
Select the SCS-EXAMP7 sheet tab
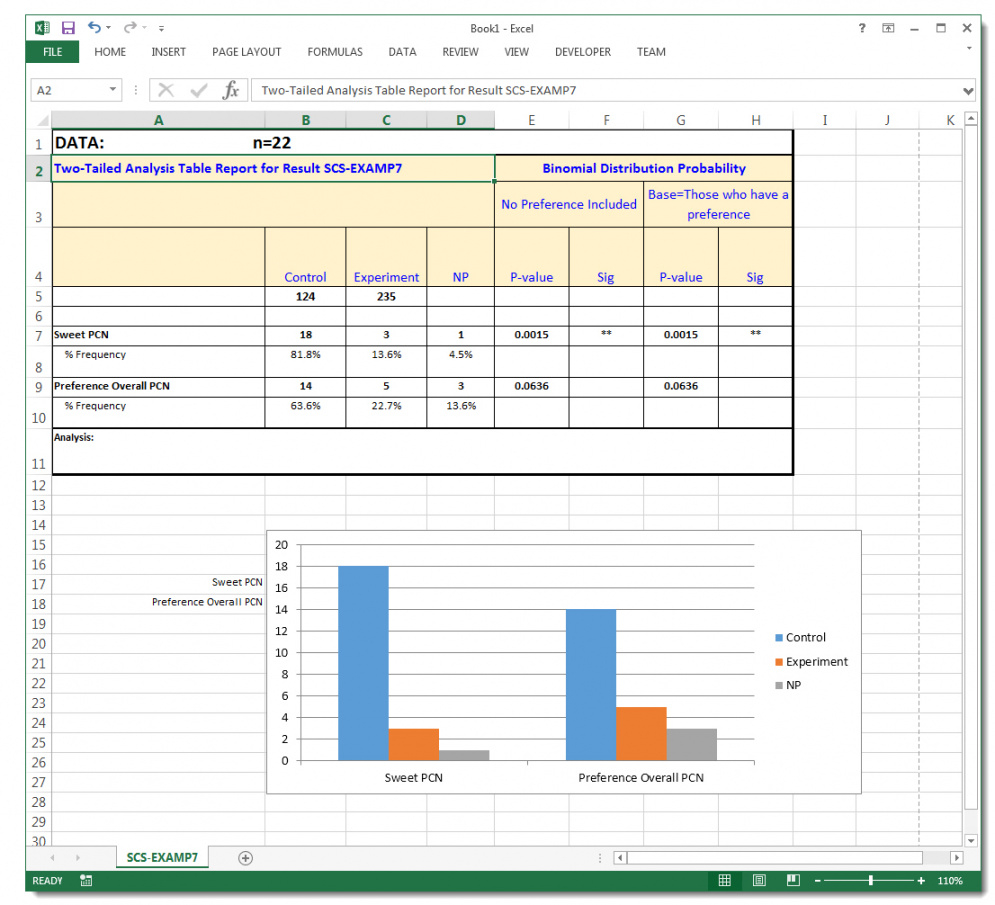[x=161, y=858]
